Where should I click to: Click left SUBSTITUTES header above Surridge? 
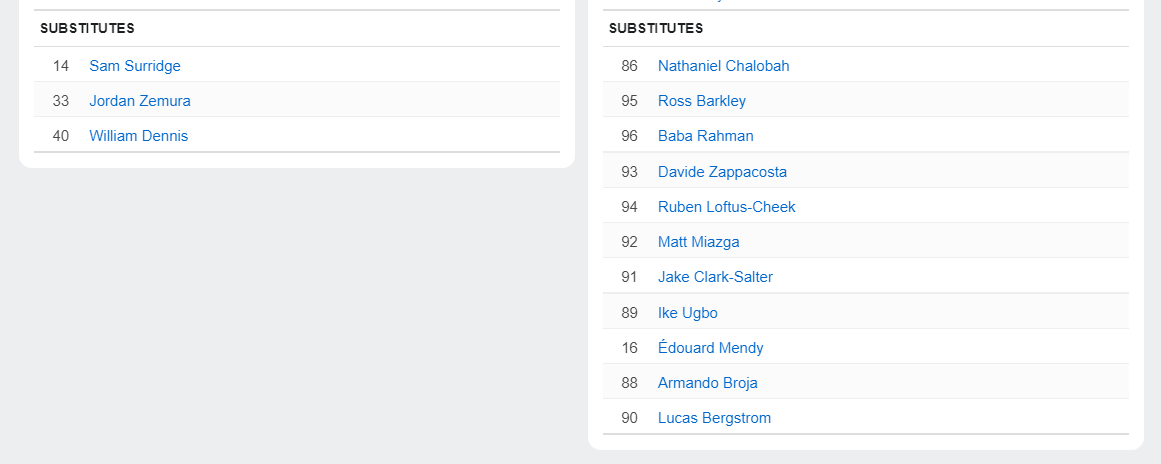tap(87, 29)
